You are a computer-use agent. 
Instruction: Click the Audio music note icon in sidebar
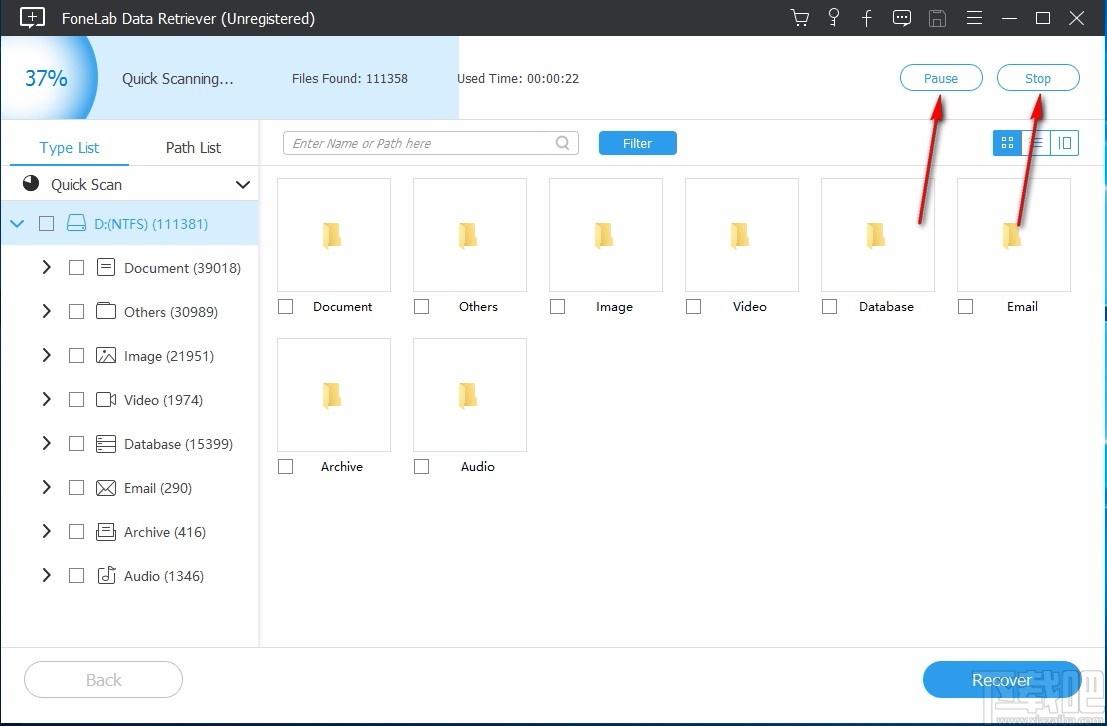click(106, 576)
